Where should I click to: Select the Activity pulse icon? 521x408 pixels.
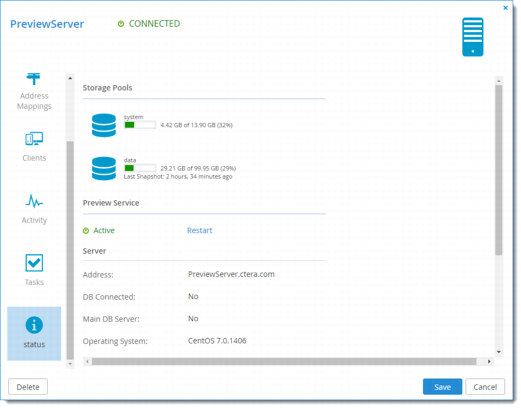[x=34, y=201]
